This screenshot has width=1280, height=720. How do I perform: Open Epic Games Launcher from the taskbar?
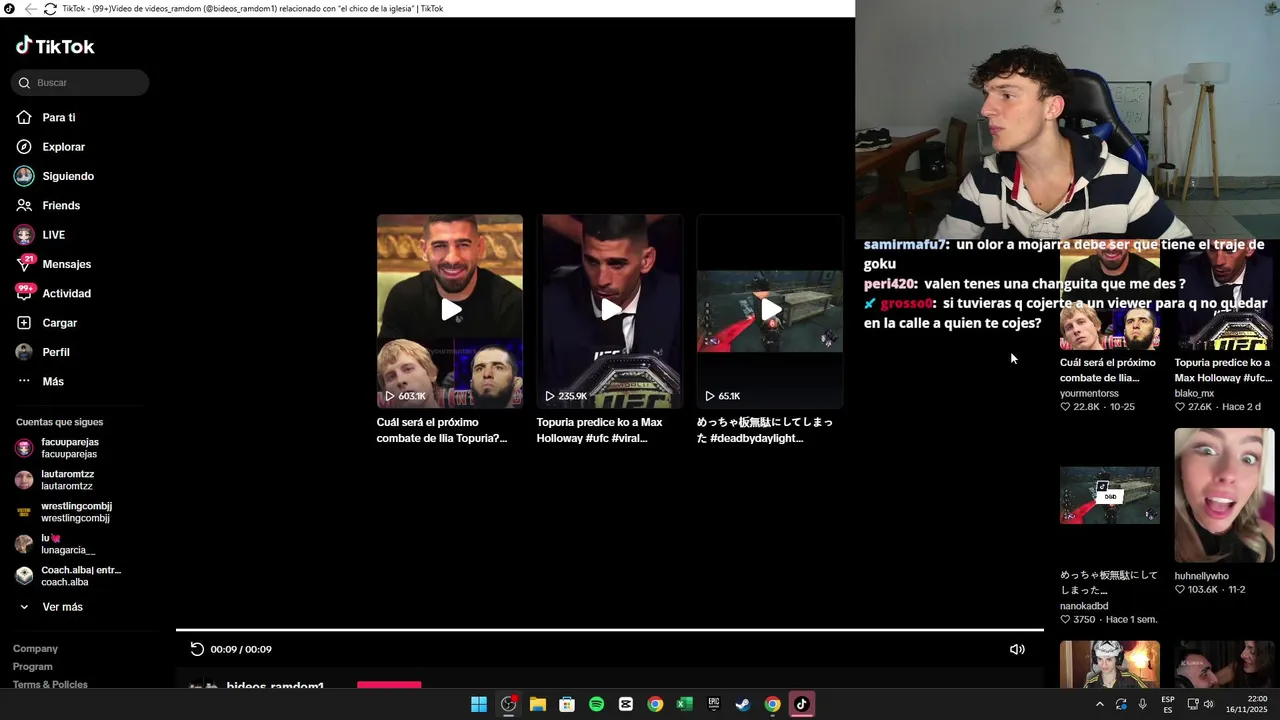(714, 704)
